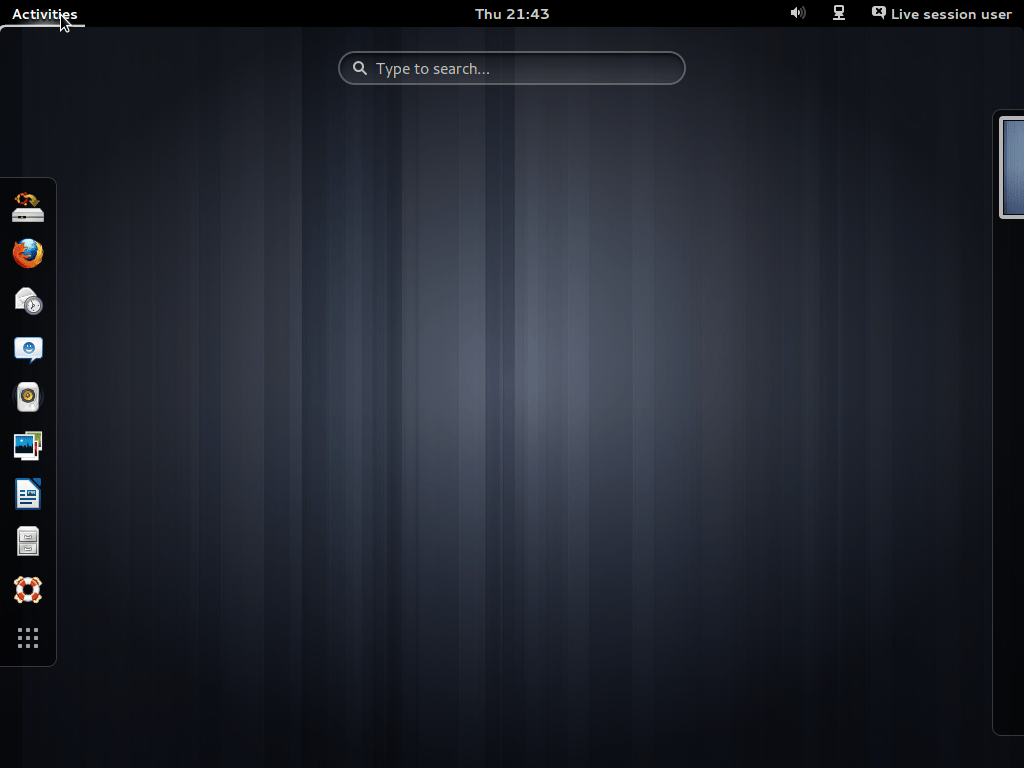Open the Activities overview

pyautogui.click(x=44, y=14)
